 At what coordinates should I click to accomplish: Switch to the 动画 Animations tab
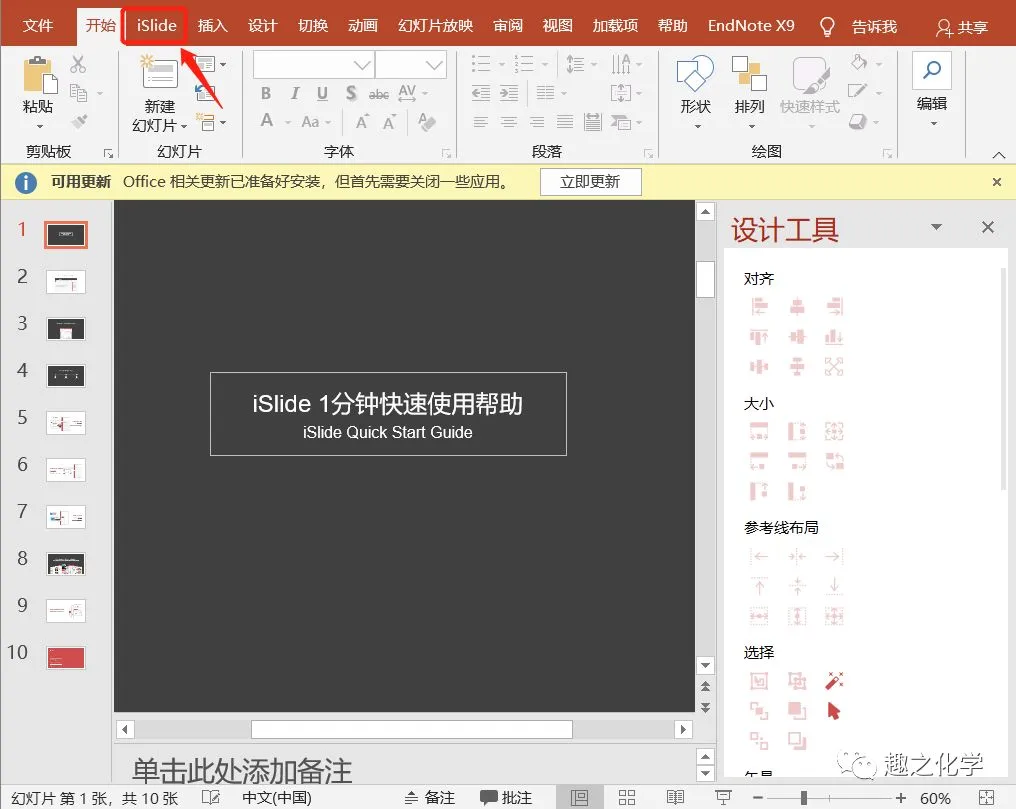point(363,26)
